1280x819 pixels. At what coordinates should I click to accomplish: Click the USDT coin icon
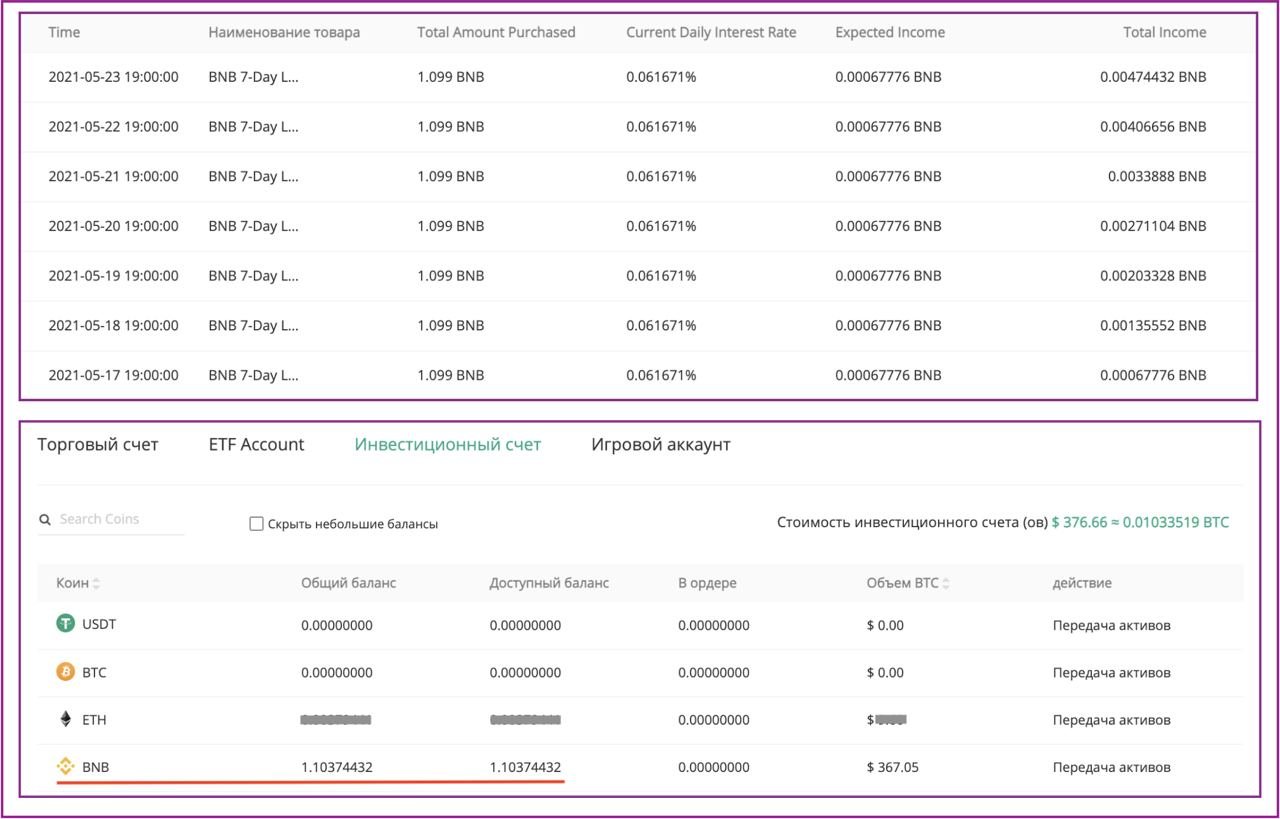pos(65,624)
